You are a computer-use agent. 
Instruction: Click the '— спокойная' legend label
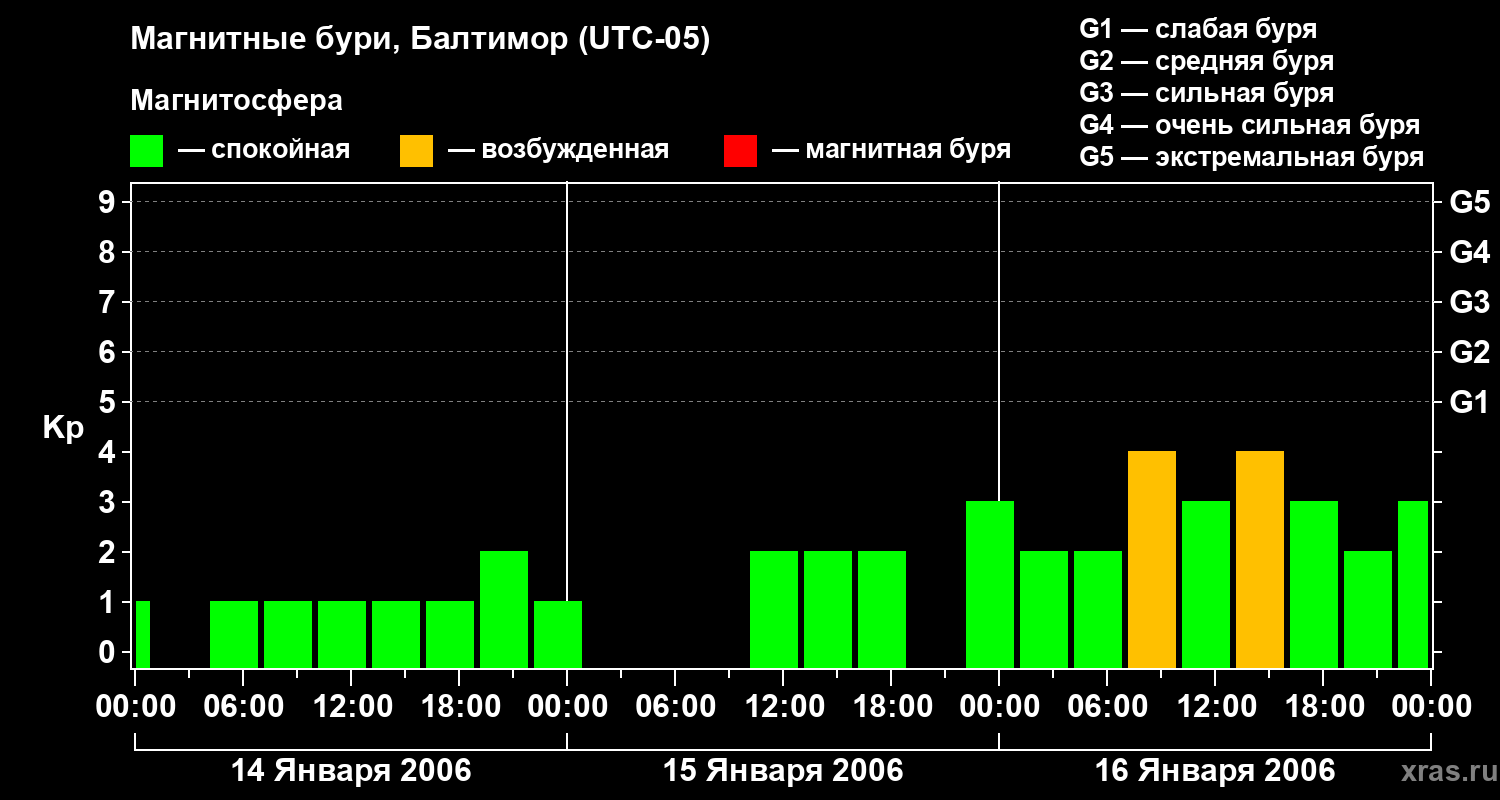264,150
